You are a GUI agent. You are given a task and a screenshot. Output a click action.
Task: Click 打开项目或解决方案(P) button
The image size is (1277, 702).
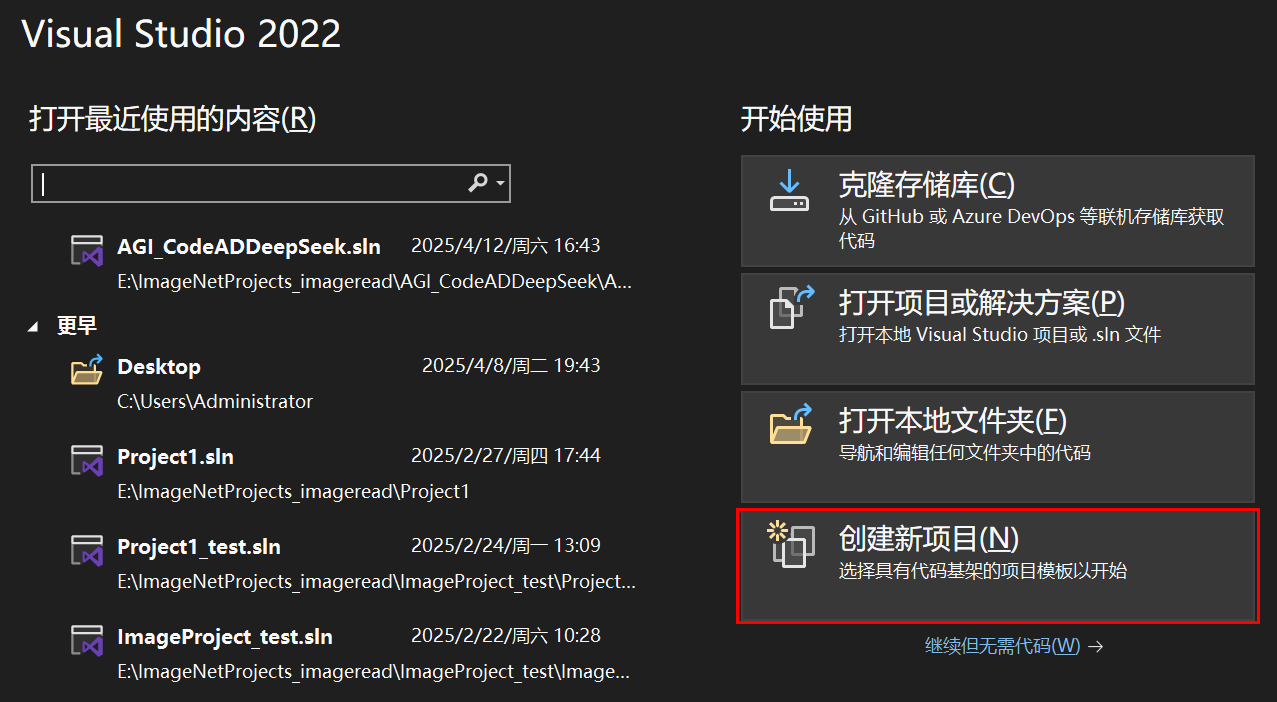pyautogui.click(x=997, y=328)
